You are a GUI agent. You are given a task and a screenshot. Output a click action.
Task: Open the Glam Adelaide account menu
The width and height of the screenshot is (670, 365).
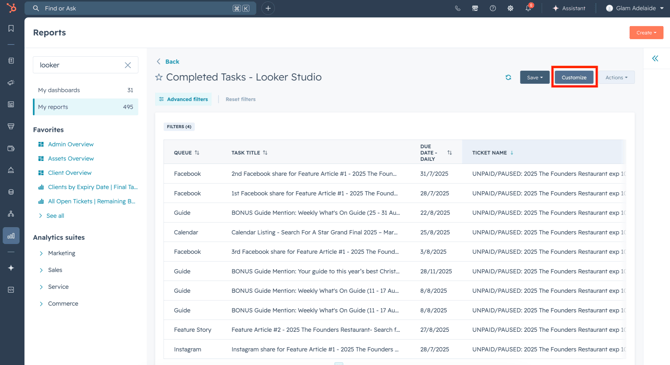coord(635,8)
